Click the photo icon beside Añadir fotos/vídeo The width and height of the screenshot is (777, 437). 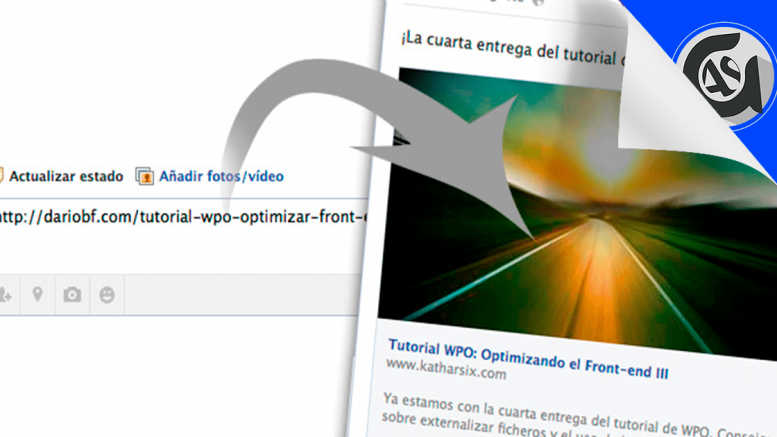(144, 176)
